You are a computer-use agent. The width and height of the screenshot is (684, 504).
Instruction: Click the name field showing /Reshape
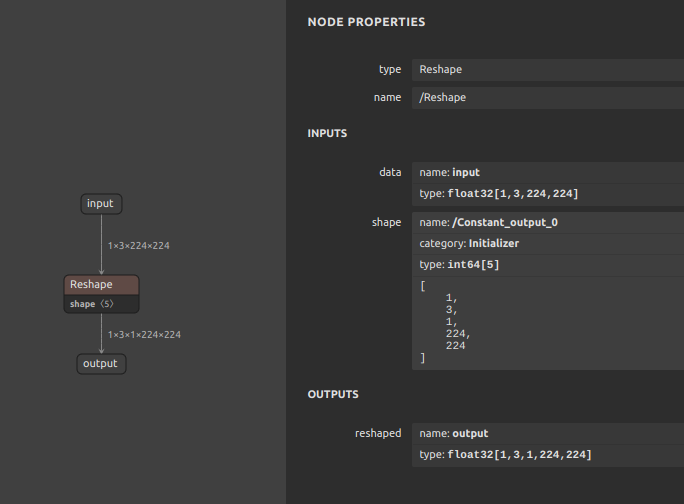(548, 98)
